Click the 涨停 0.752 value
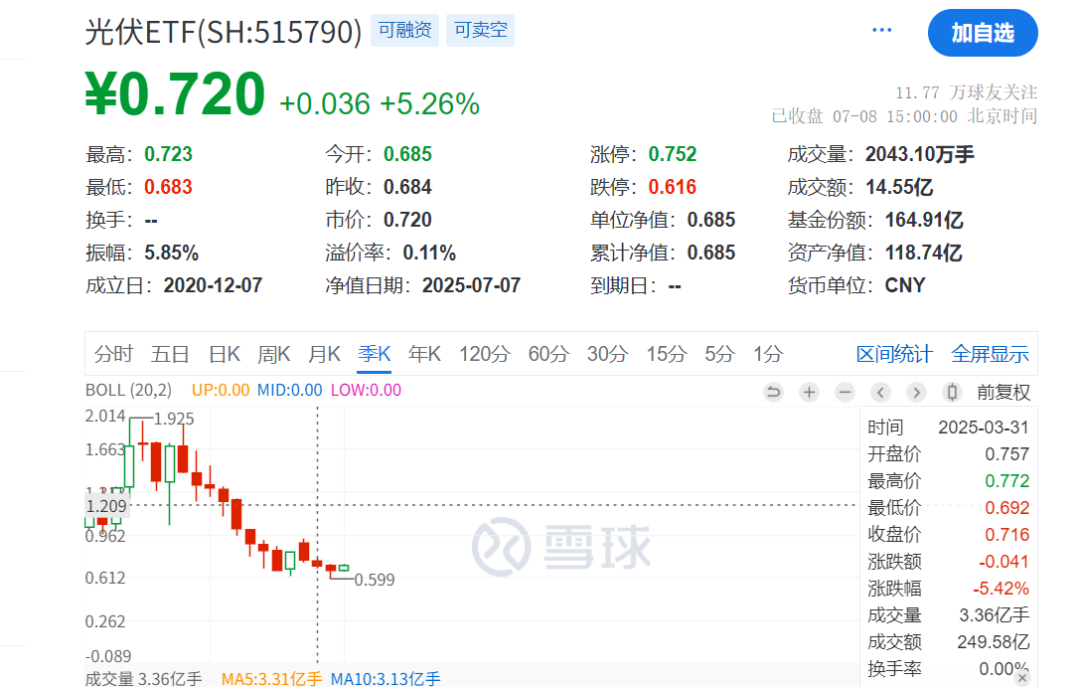Viewport: 1080px width, 687px height. click(x=672, y=154)
